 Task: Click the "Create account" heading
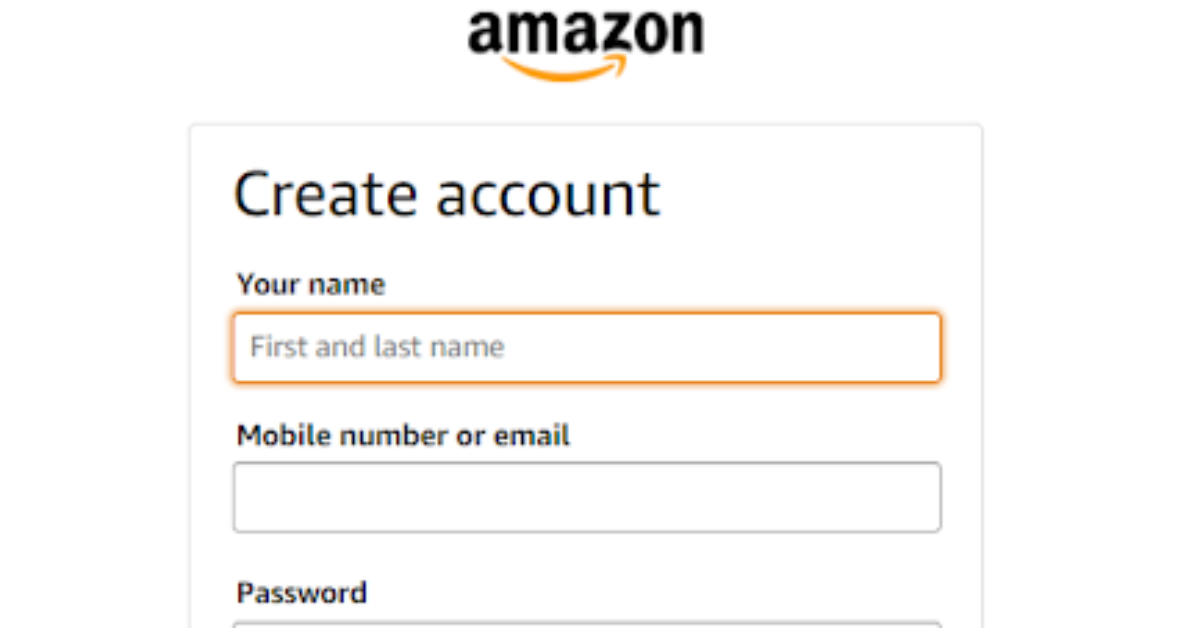tap(446, 194)
